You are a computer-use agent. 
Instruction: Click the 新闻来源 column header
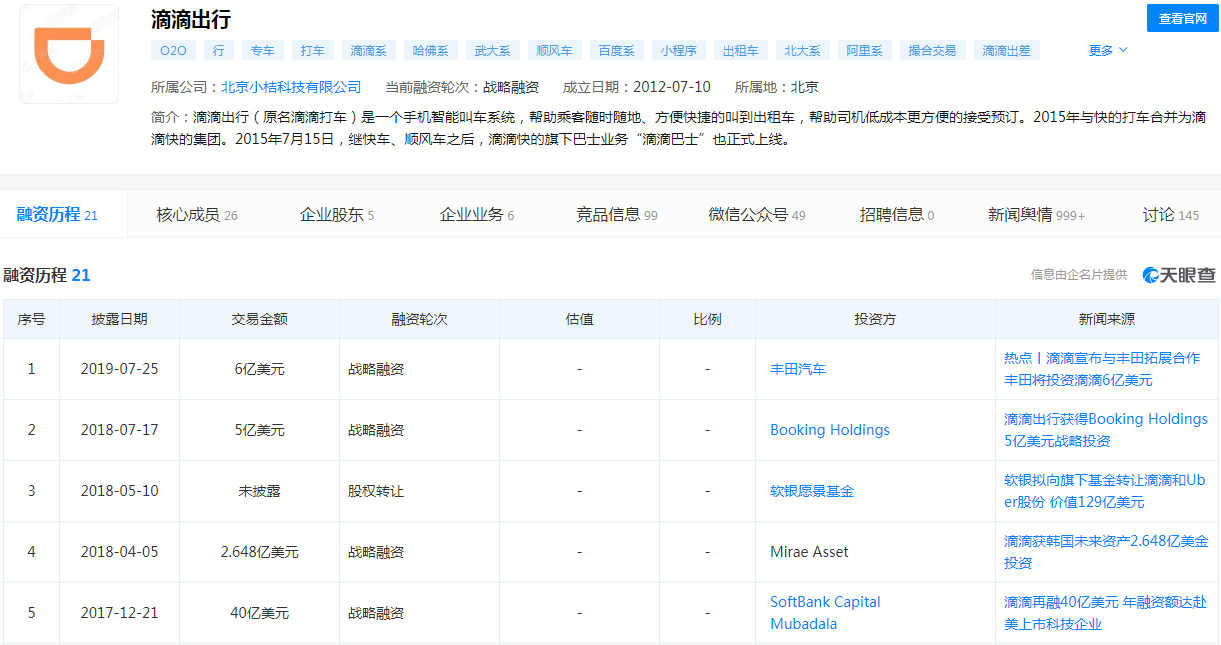[x=1107, y=320]
